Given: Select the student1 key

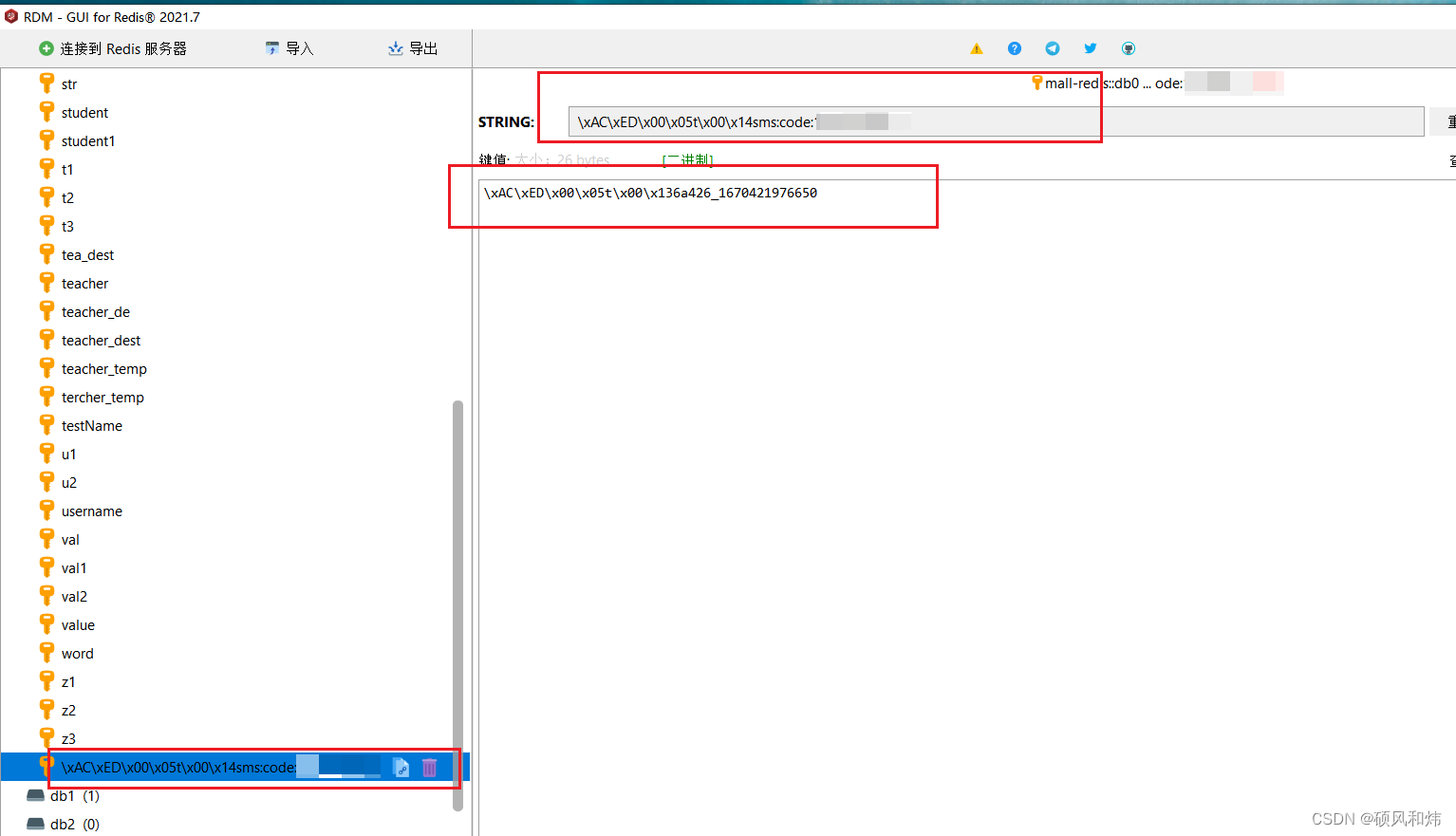Looking at the screenshot, I should tap(88, 141).
